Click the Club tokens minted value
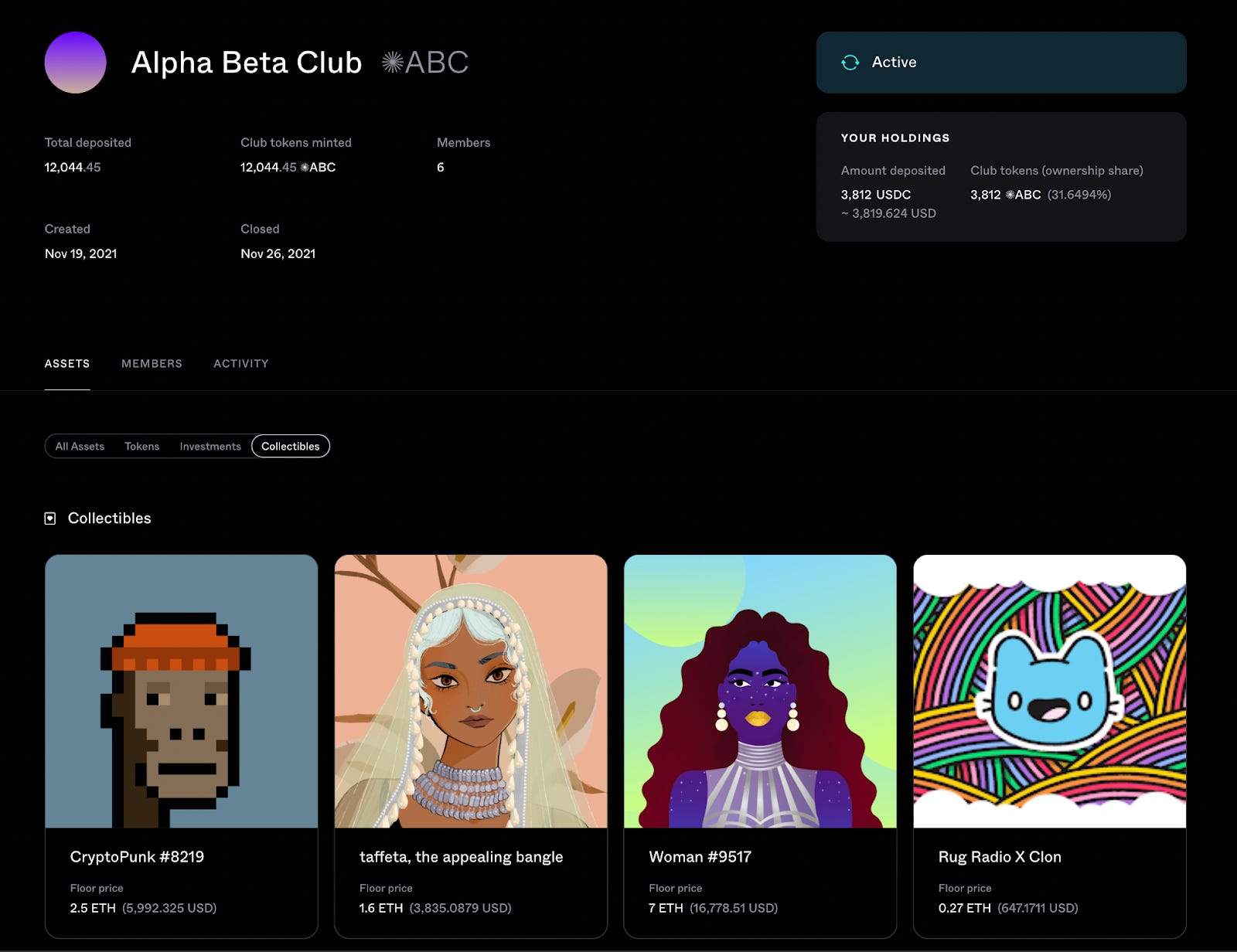This screenshot has height=952, width=1237. 288,167
